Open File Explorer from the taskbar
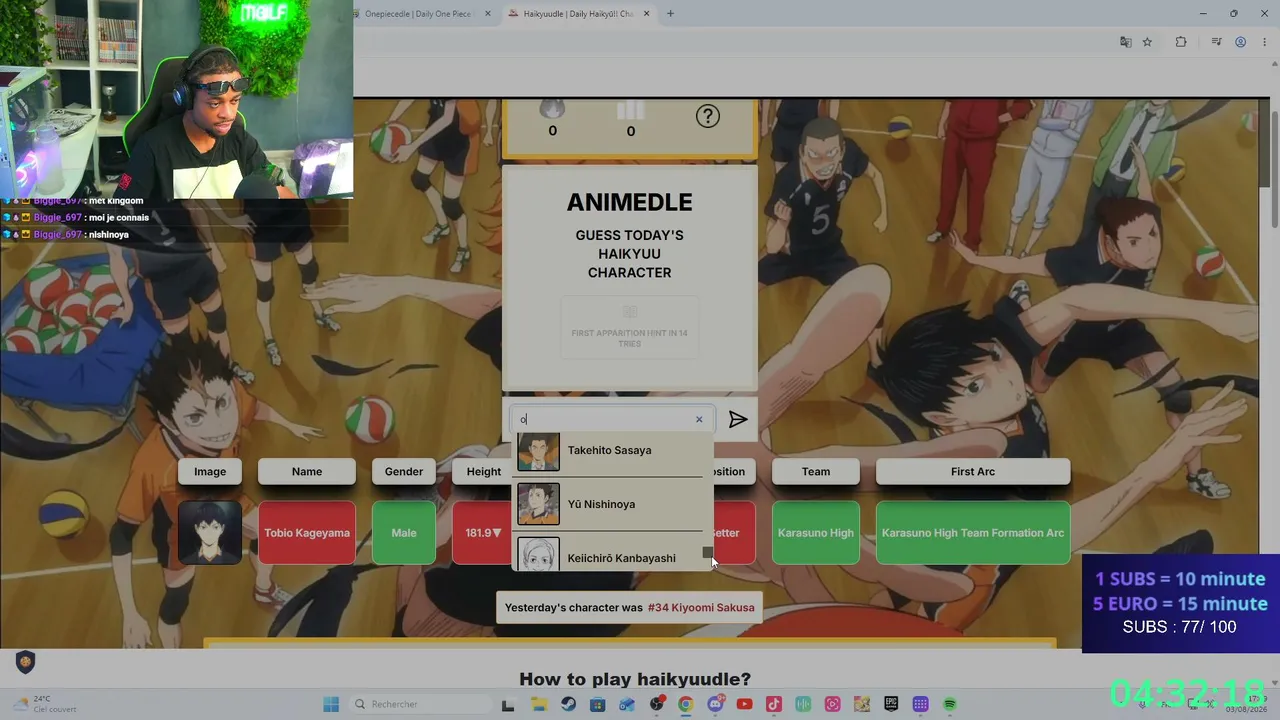The height and width of the screenshot is (720, 1280). pos(537,704)
